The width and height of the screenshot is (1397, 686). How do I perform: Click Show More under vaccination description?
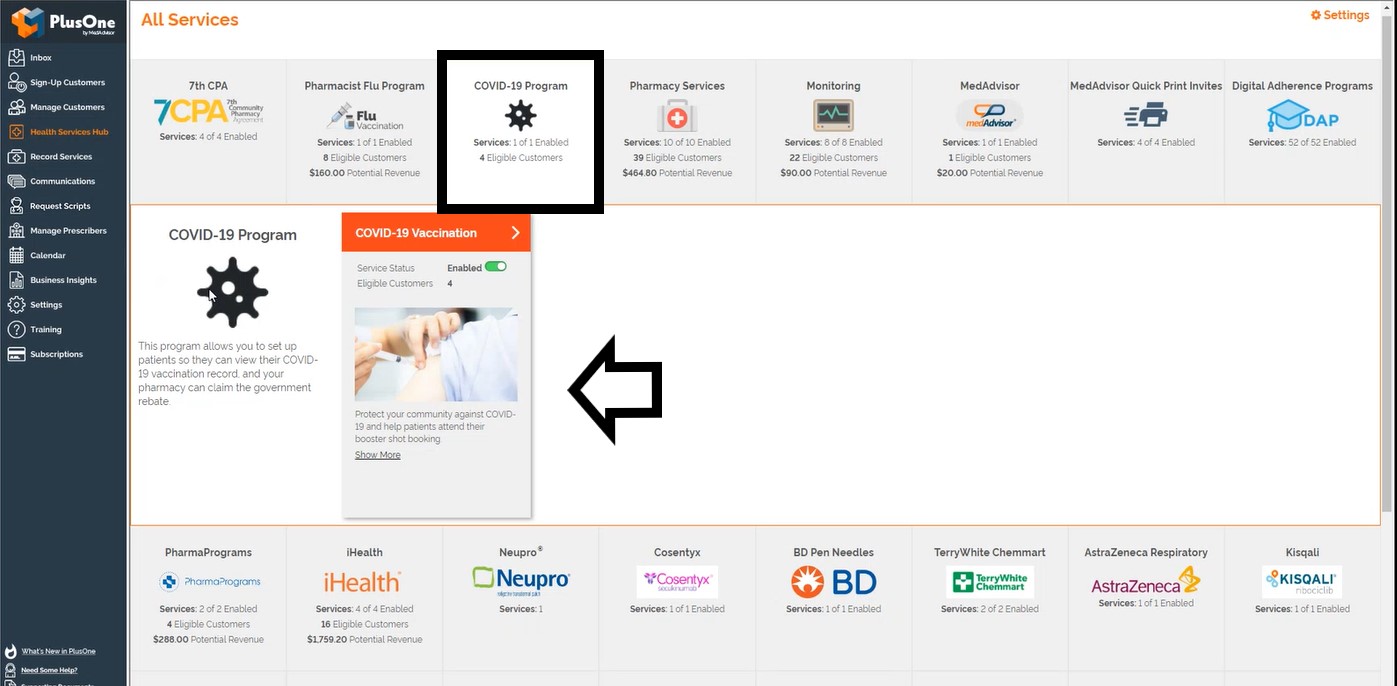pyautogui.click(x=378, y=455)
